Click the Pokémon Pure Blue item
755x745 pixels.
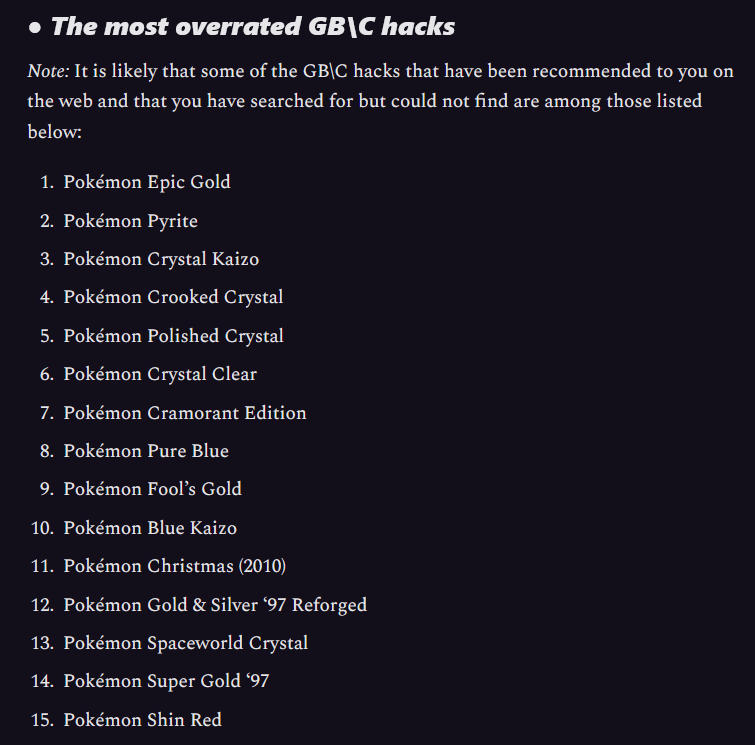point(146,451)
